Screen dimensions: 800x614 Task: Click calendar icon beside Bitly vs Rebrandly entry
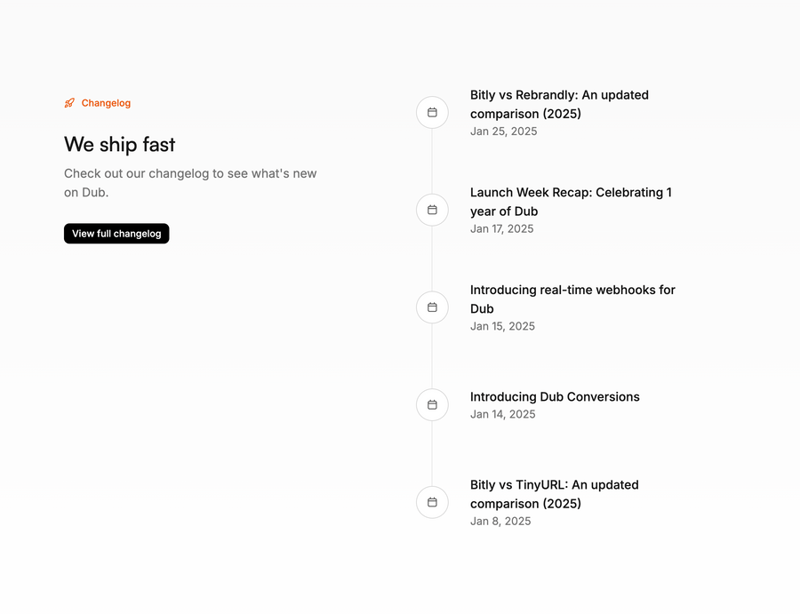(x=431, y=112)
